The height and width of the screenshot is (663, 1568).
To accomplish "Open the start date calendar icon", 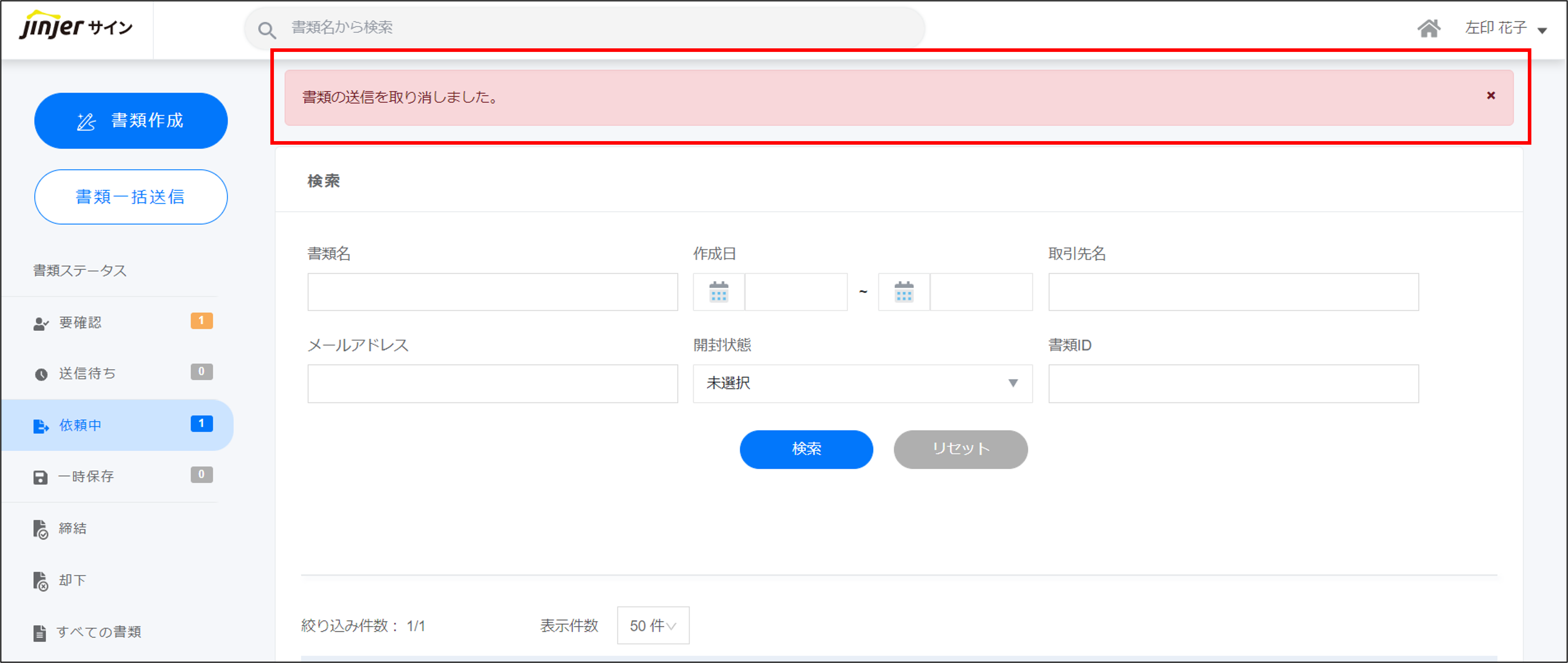I will [x=718, y=292].
